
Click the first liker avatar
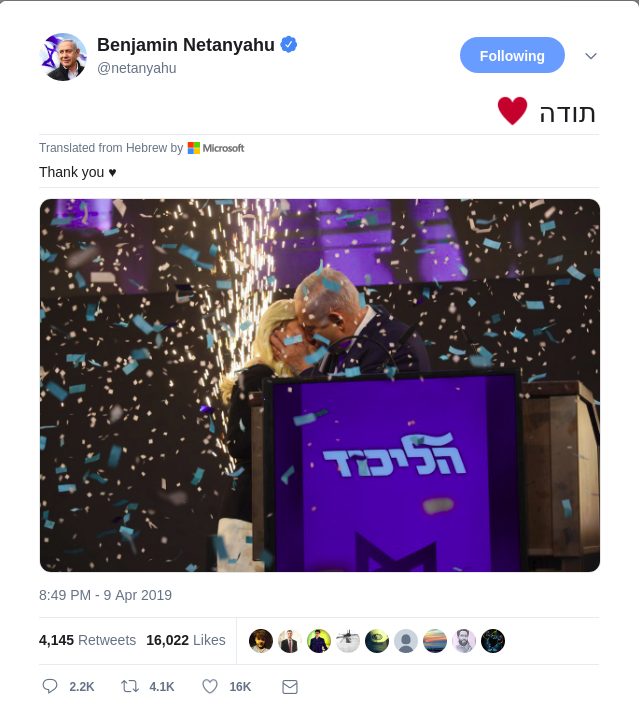coord(261,641)
